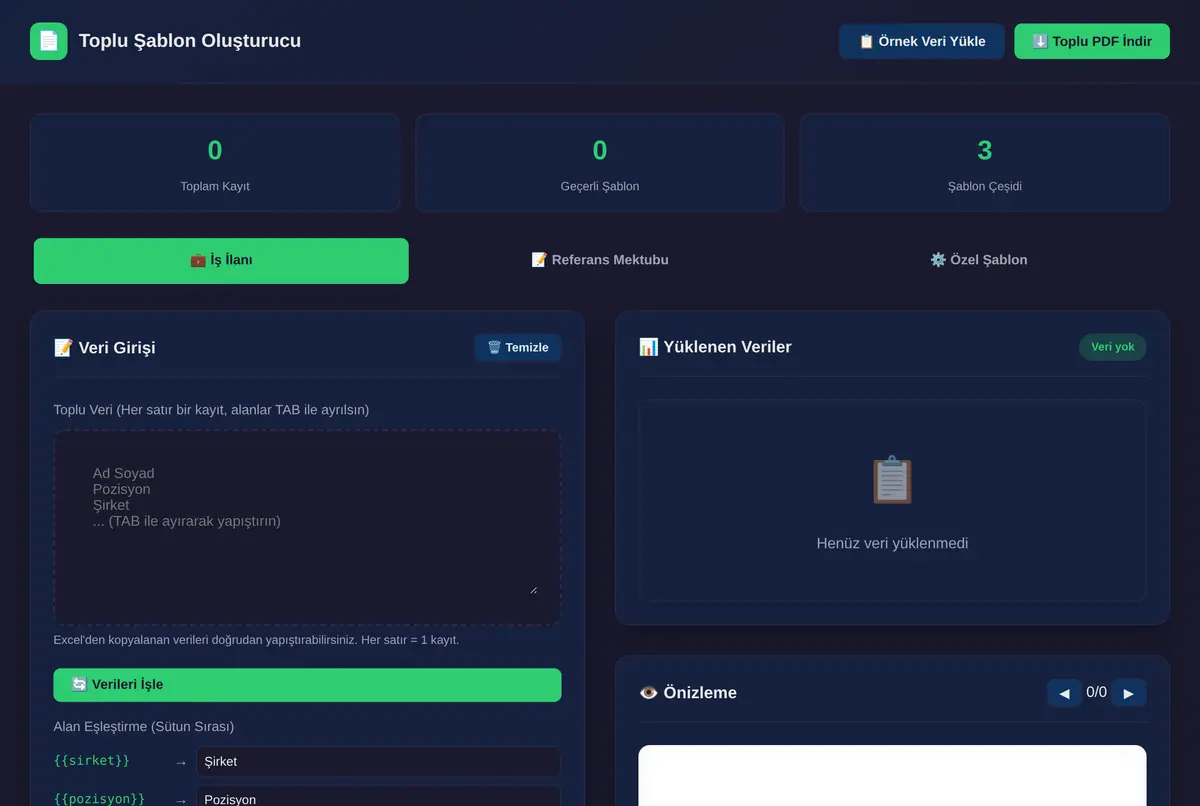Viewport: 1200px width, 806px height.
Task: Click the Pozisyon field mapping input
Action: [x=378, y=798]
